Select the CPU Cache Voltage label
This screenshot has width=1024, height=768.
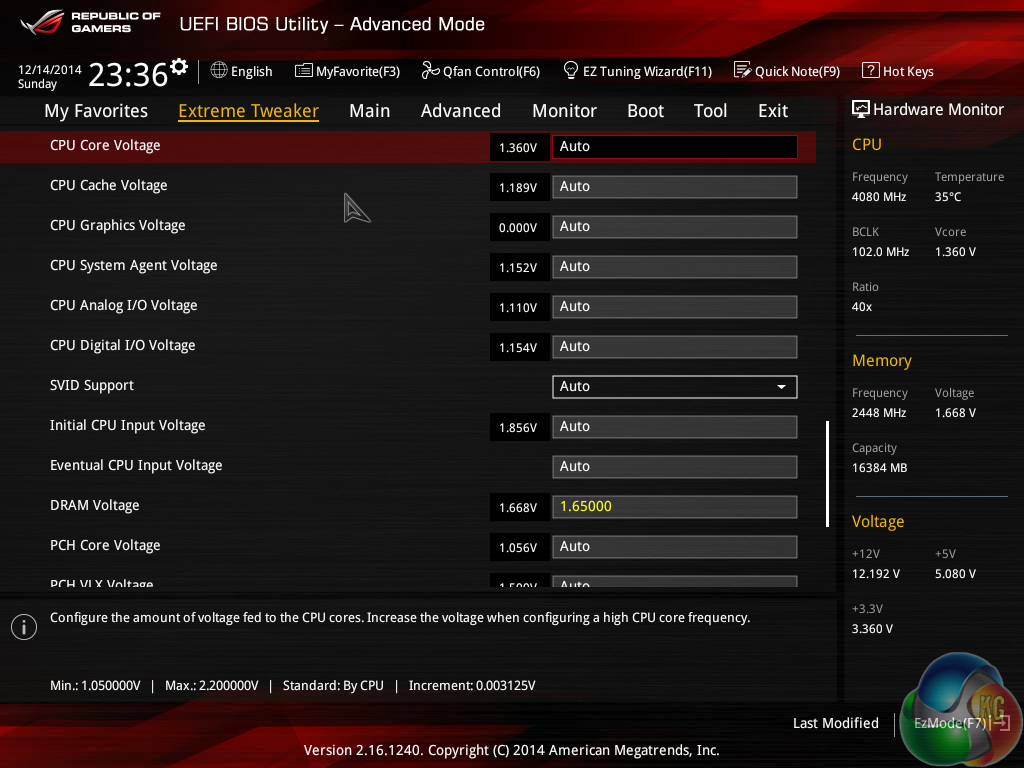click(108, 185)
